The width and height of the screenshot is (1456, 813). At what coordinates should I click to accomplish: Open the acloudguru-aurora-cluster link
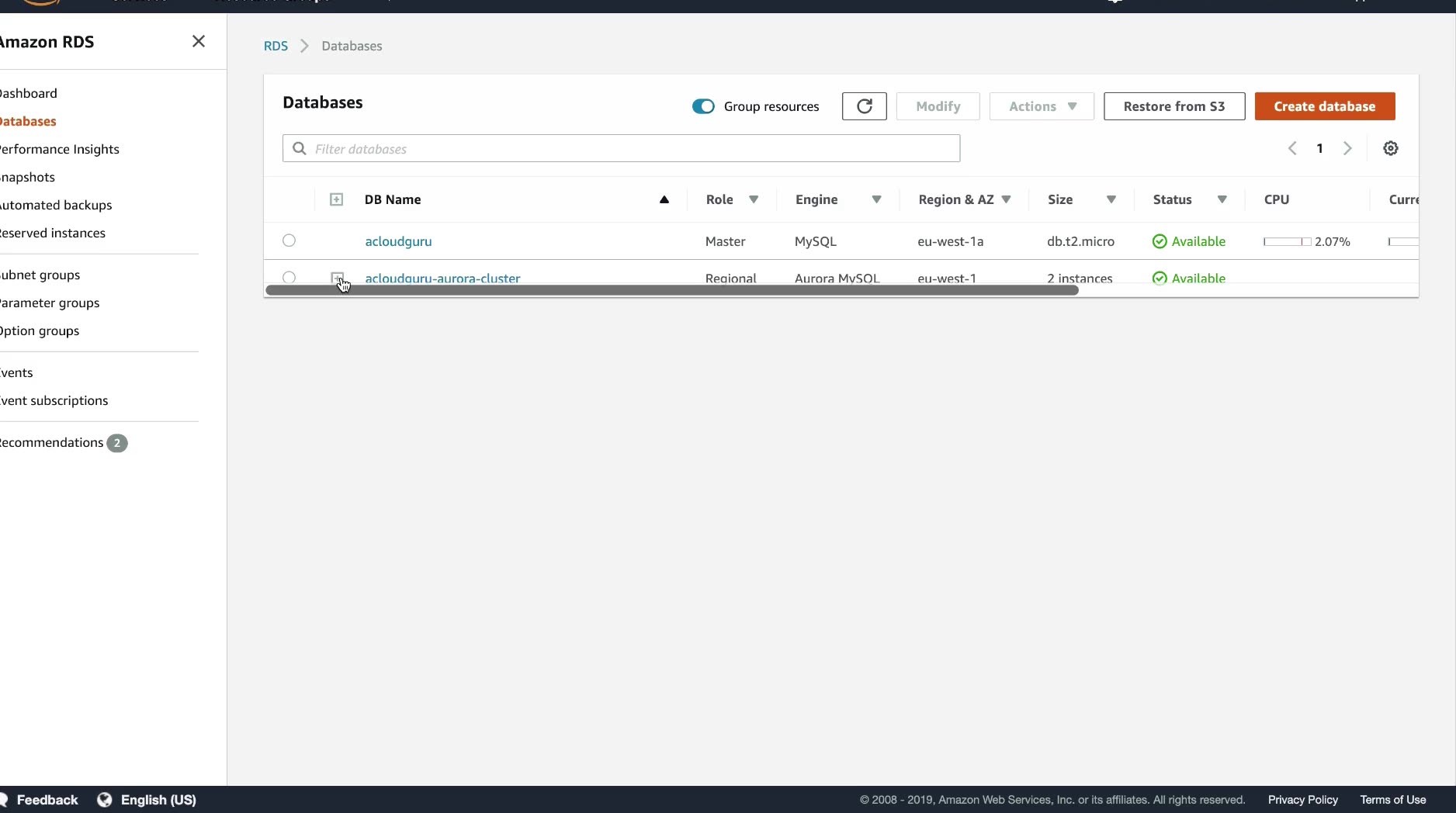(x=442, y=278)
